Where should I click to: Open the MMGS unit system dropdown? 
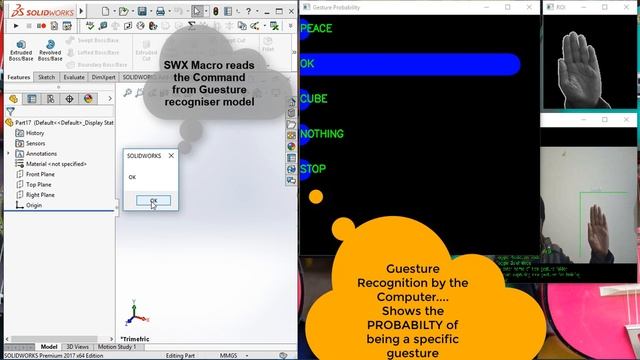[247, 356]
